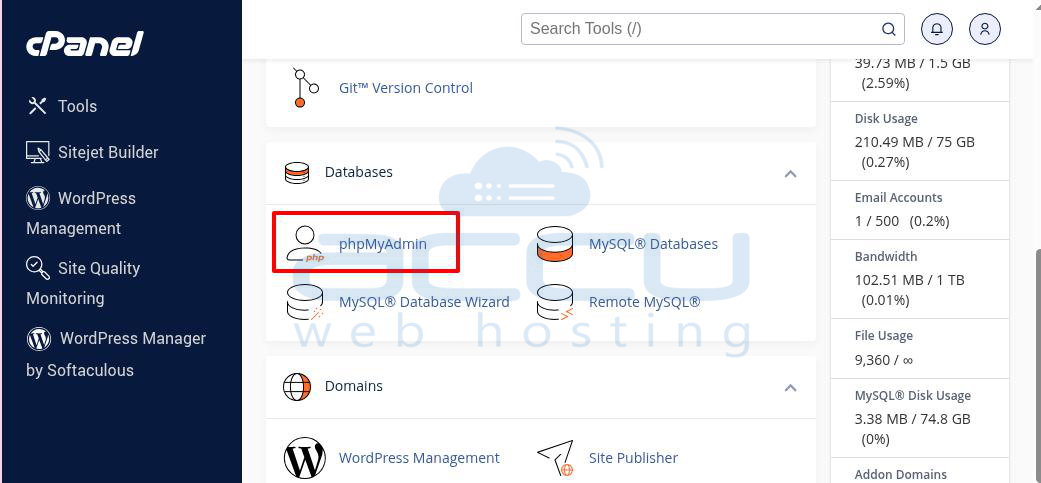Click the cPanel logo

tap(84, 44)
